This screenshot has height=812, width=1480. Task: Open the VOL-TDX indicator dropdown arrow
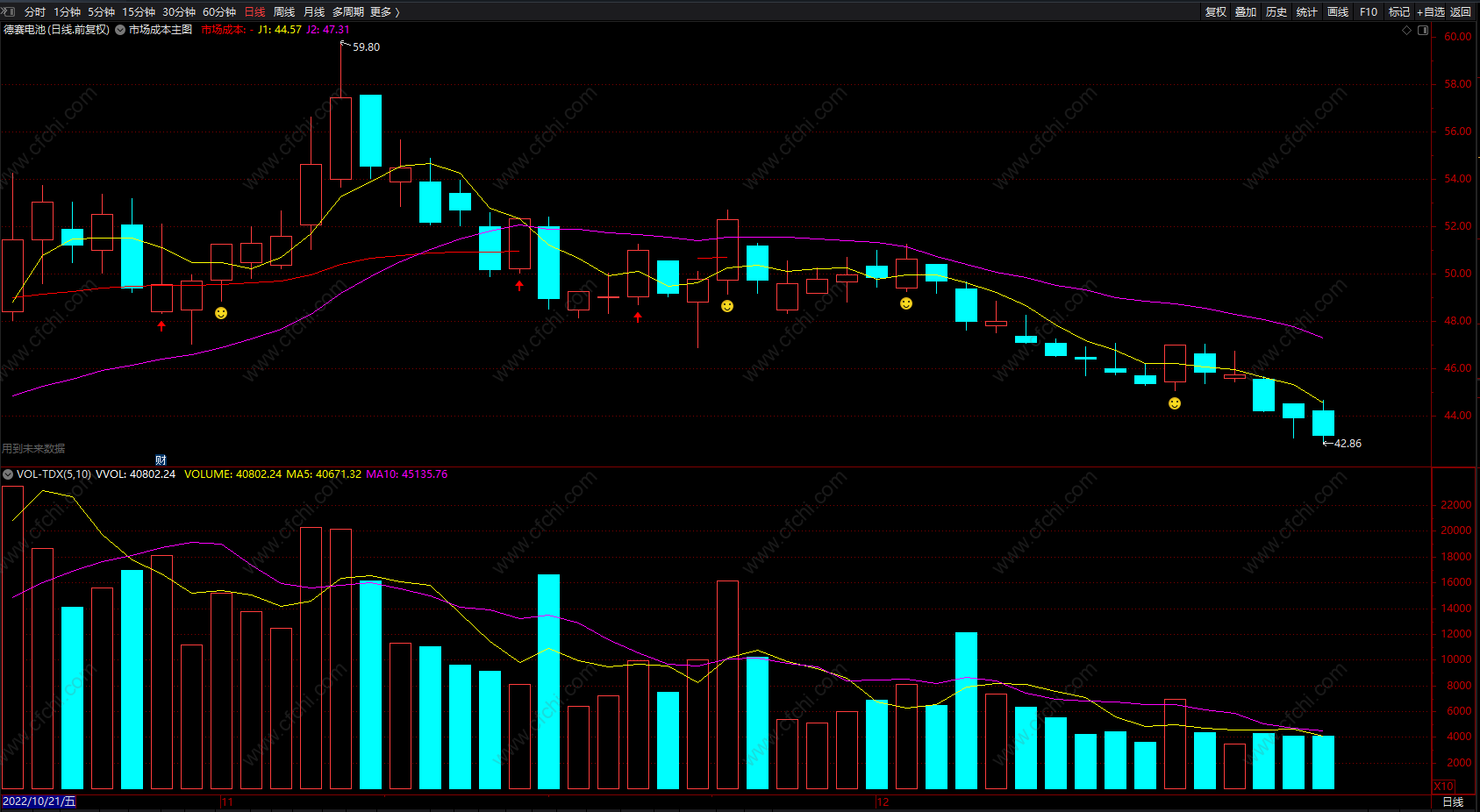(x=8, y=474)
